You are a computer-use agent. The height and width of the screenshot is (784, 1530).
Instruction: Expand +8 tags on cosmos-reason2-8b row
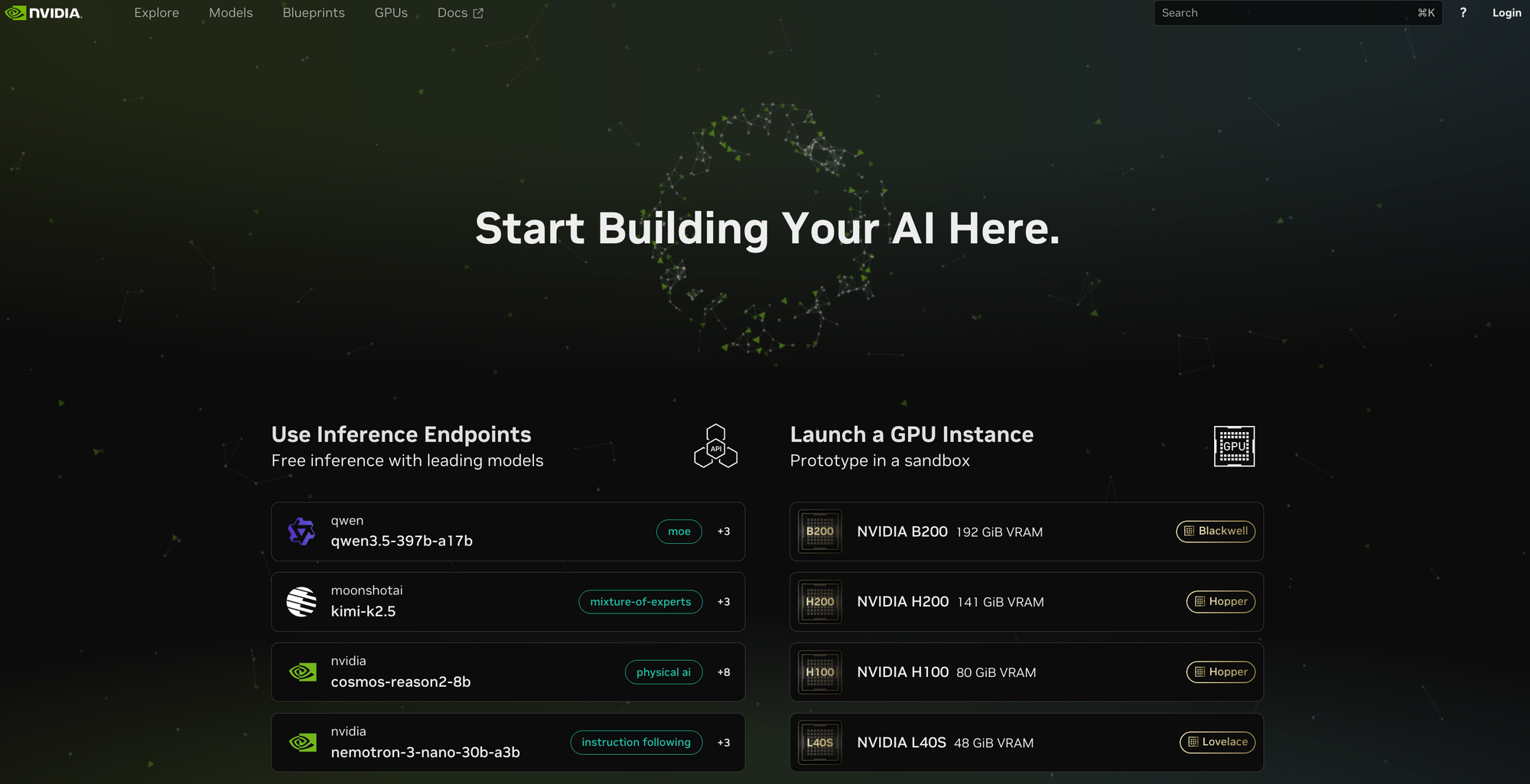pyautogui.click(x=724, y=672)
